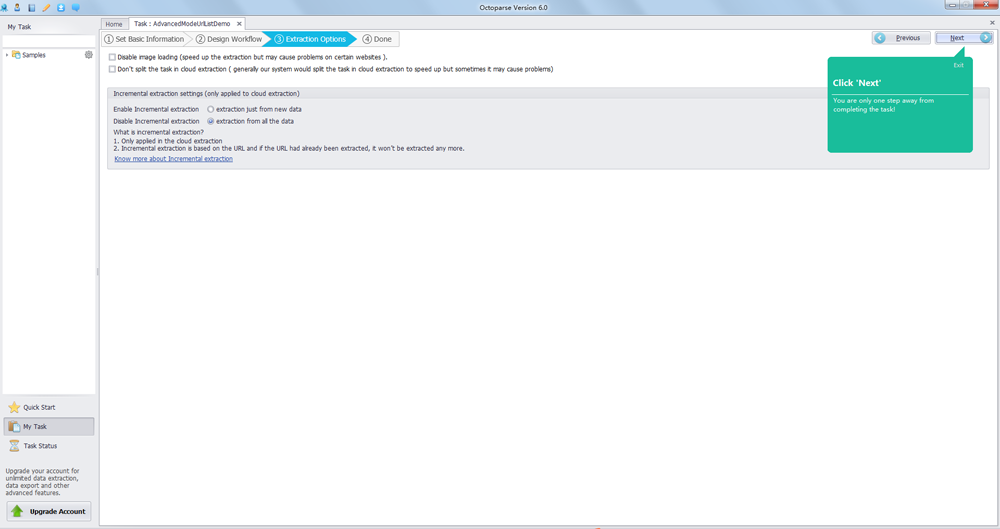Click the search field under My Task

[x=48, y=41]
